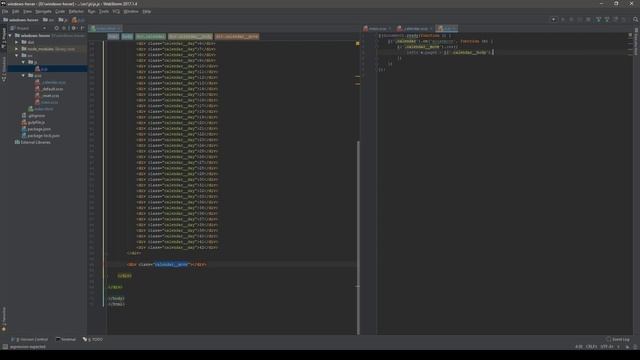This screenshot has width=640, height=360.
Task: Open the Help menu
Action: (x=147, y=11)
